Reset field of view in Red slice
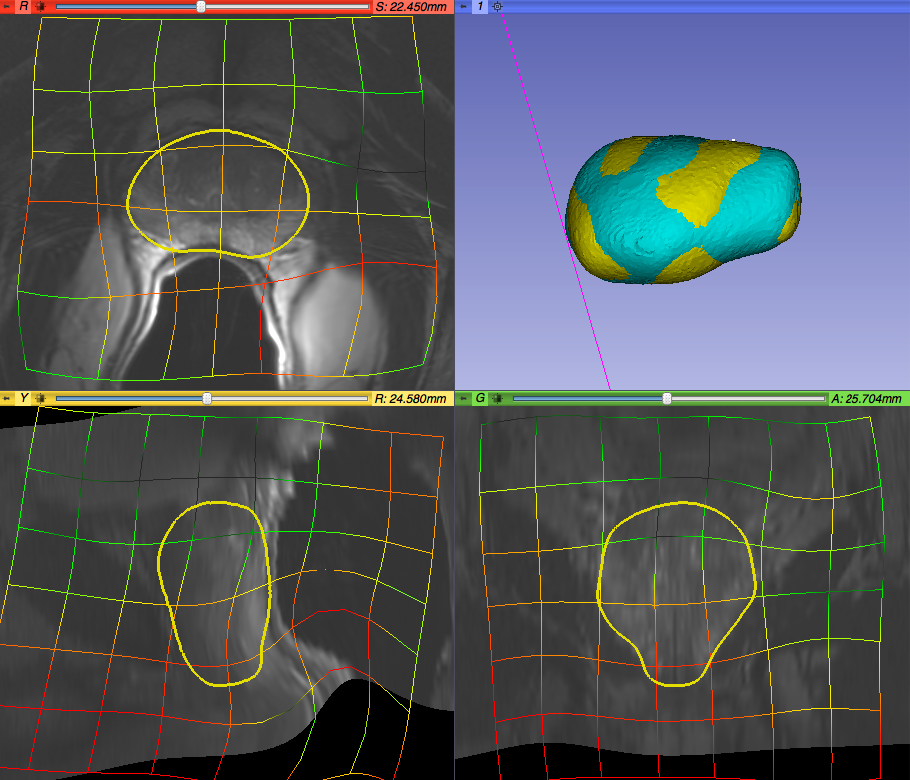This screenshot has width=910, height=780. coord(40,6)
